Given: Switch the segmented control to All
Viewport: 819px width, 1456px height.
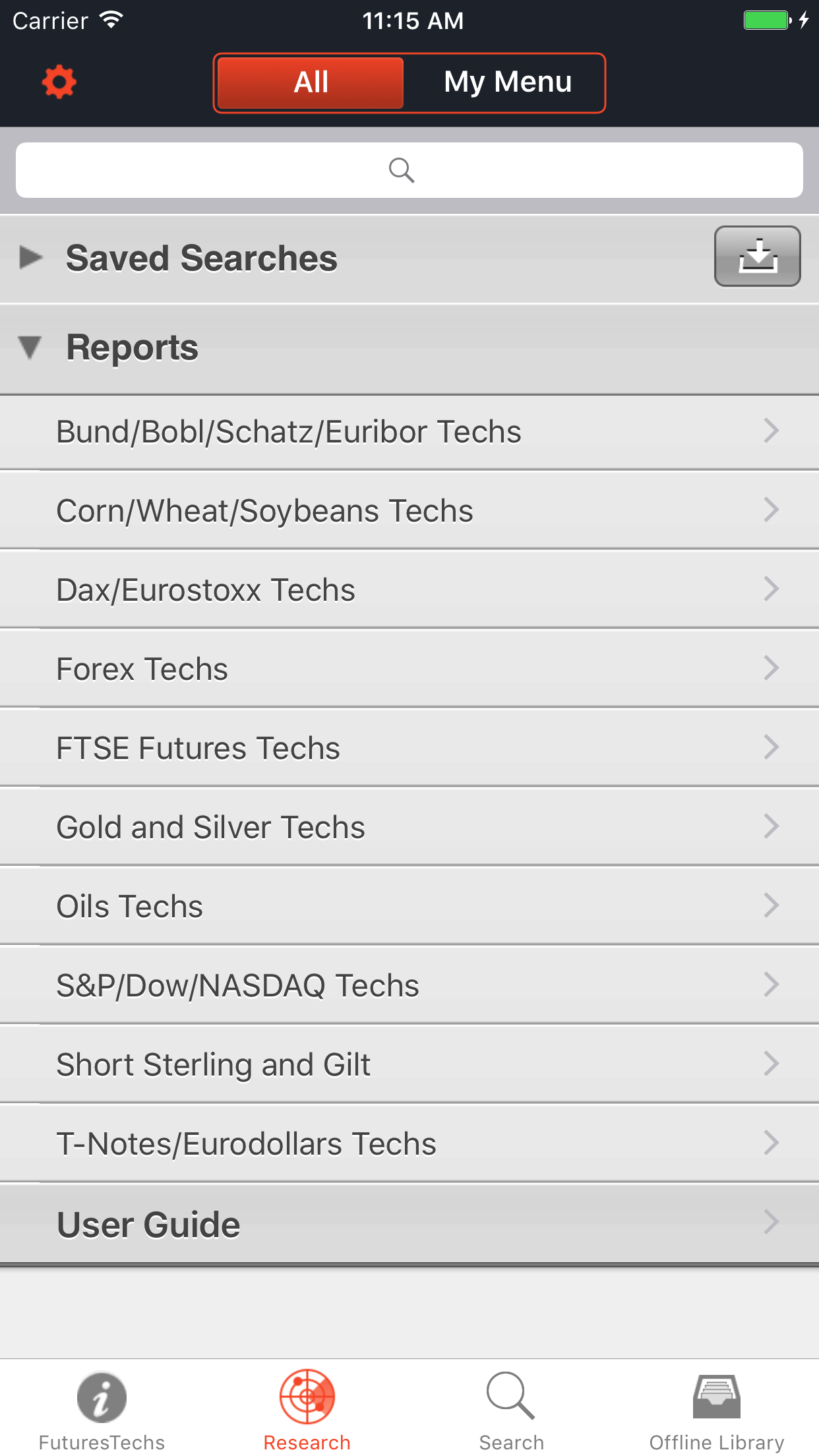Looking at the screenshot, I should tap(311, 83).
